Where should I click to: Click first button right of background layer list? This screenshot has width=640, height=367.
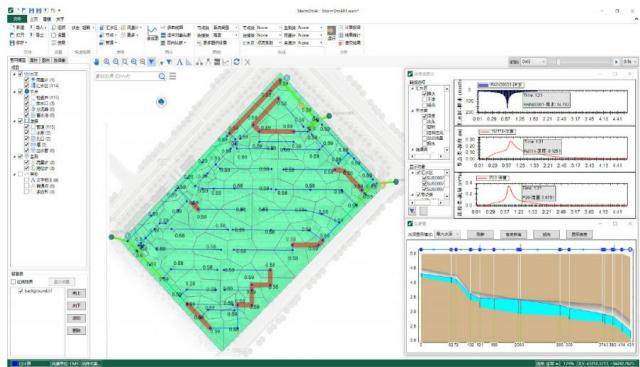tap(76, 293)
